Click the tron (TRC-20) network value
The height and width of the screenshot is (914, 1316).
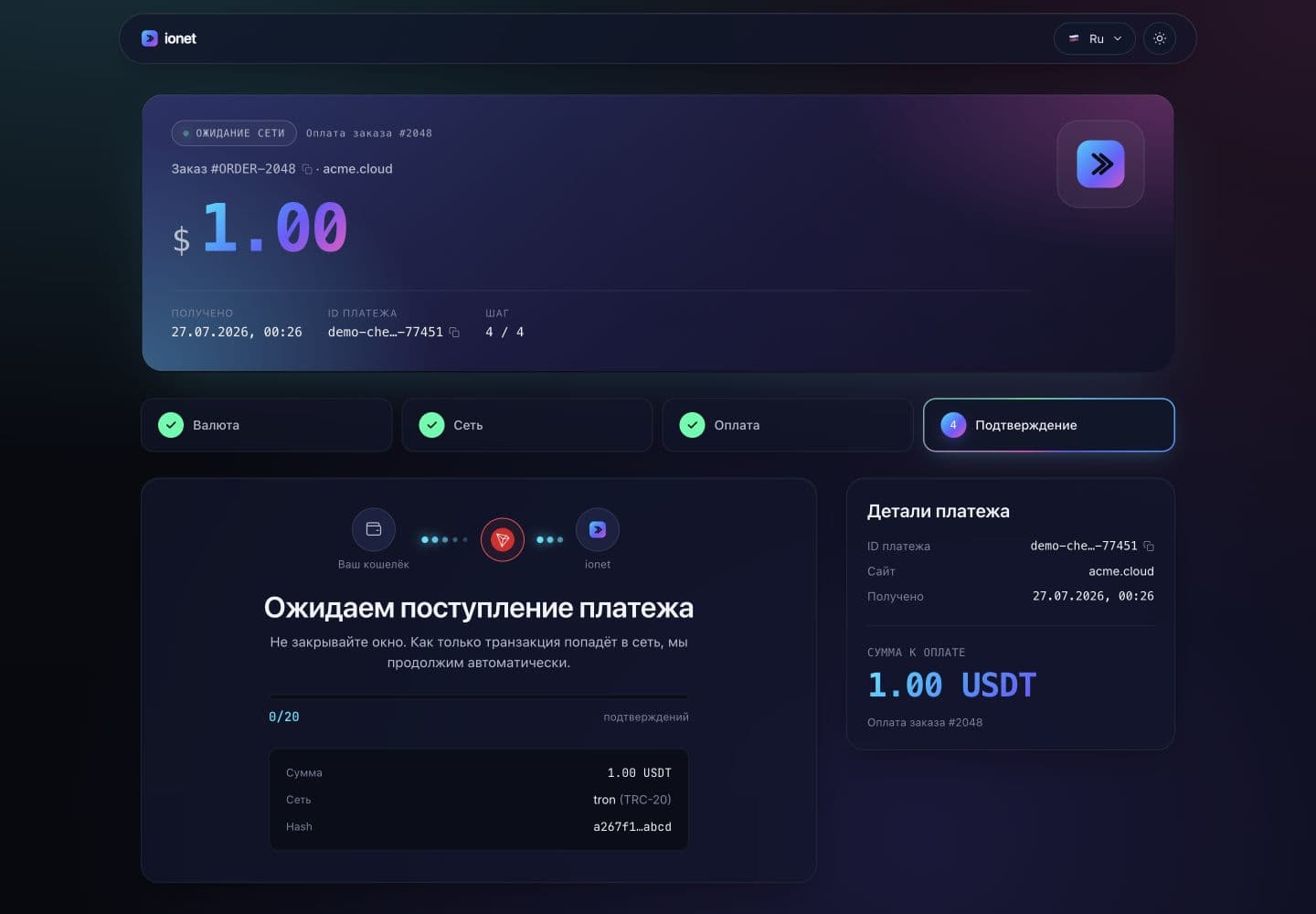[x=632, y=800]
